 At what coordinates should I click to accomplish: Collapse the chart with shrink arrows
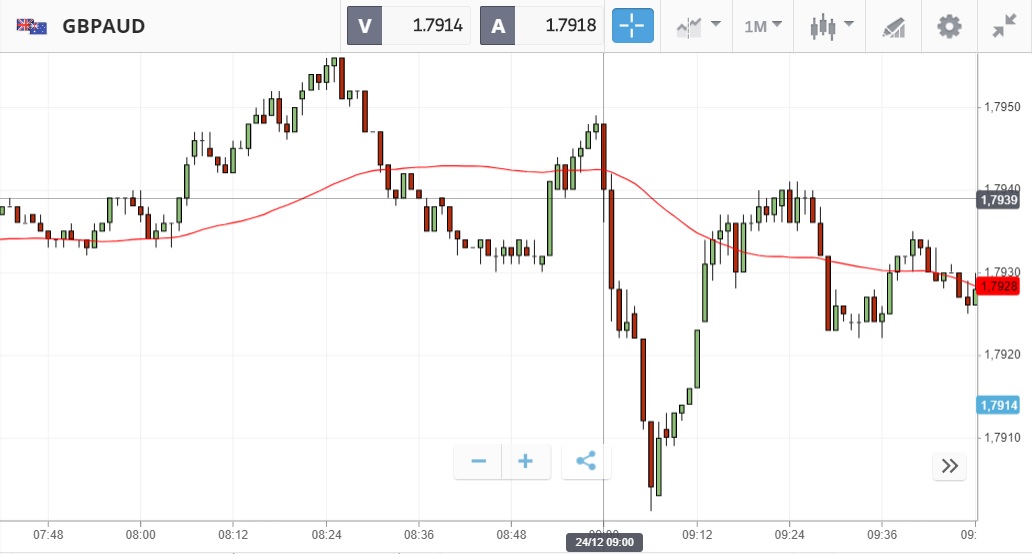pyautogui.click(x=1003, y=26)
